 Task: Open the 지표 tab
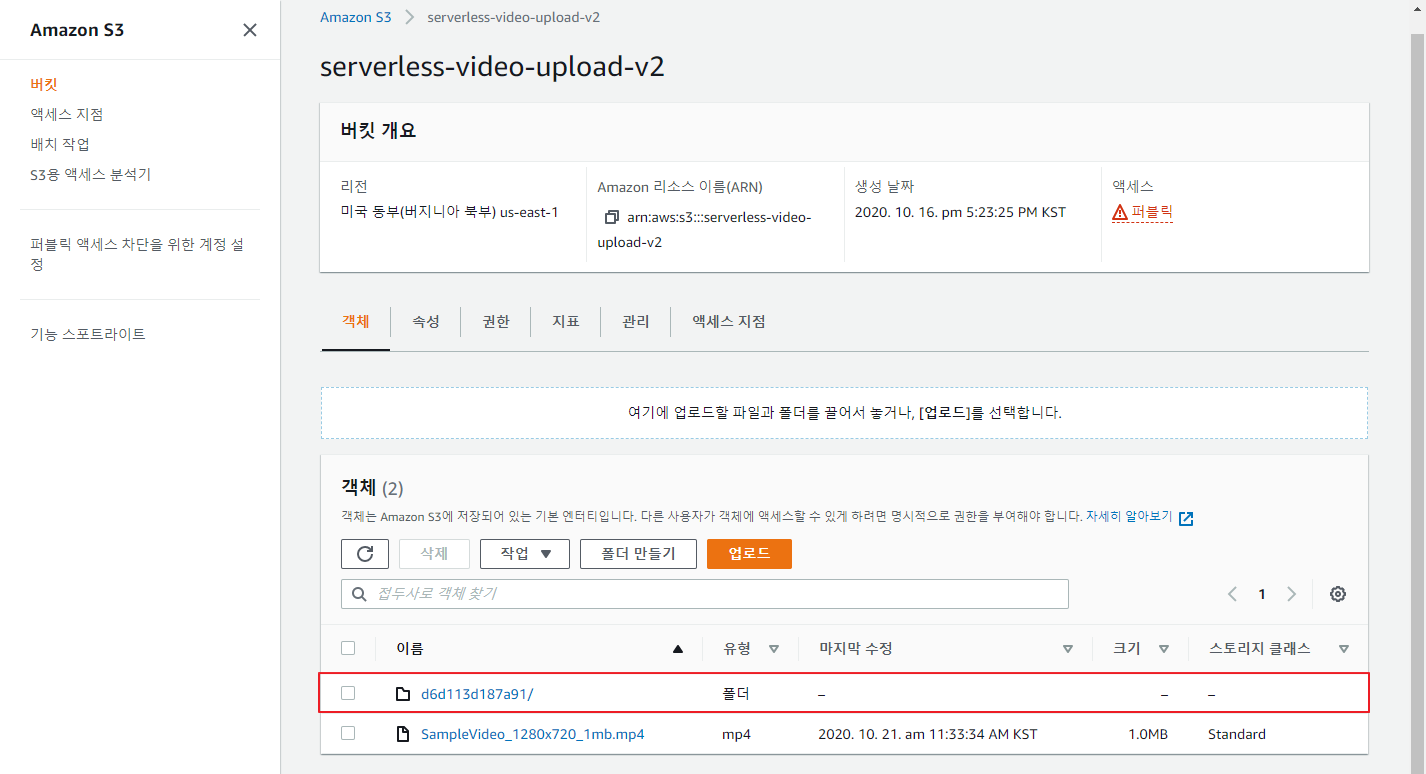[x=566, y=322]
